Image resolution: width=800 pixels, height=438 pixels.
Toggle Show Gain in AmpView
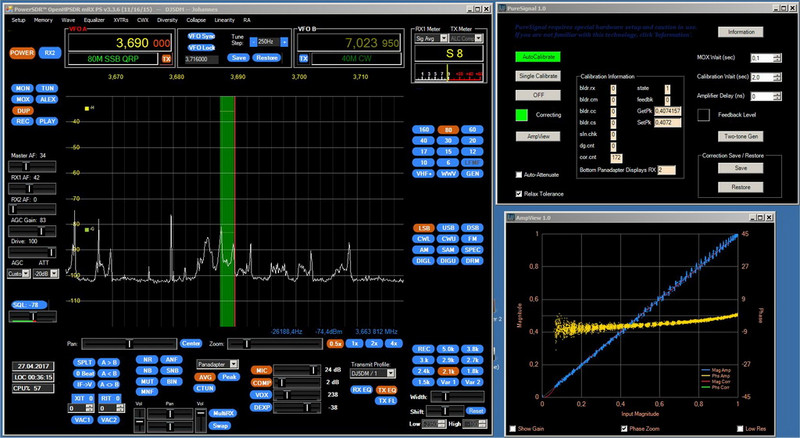(513, 429)
